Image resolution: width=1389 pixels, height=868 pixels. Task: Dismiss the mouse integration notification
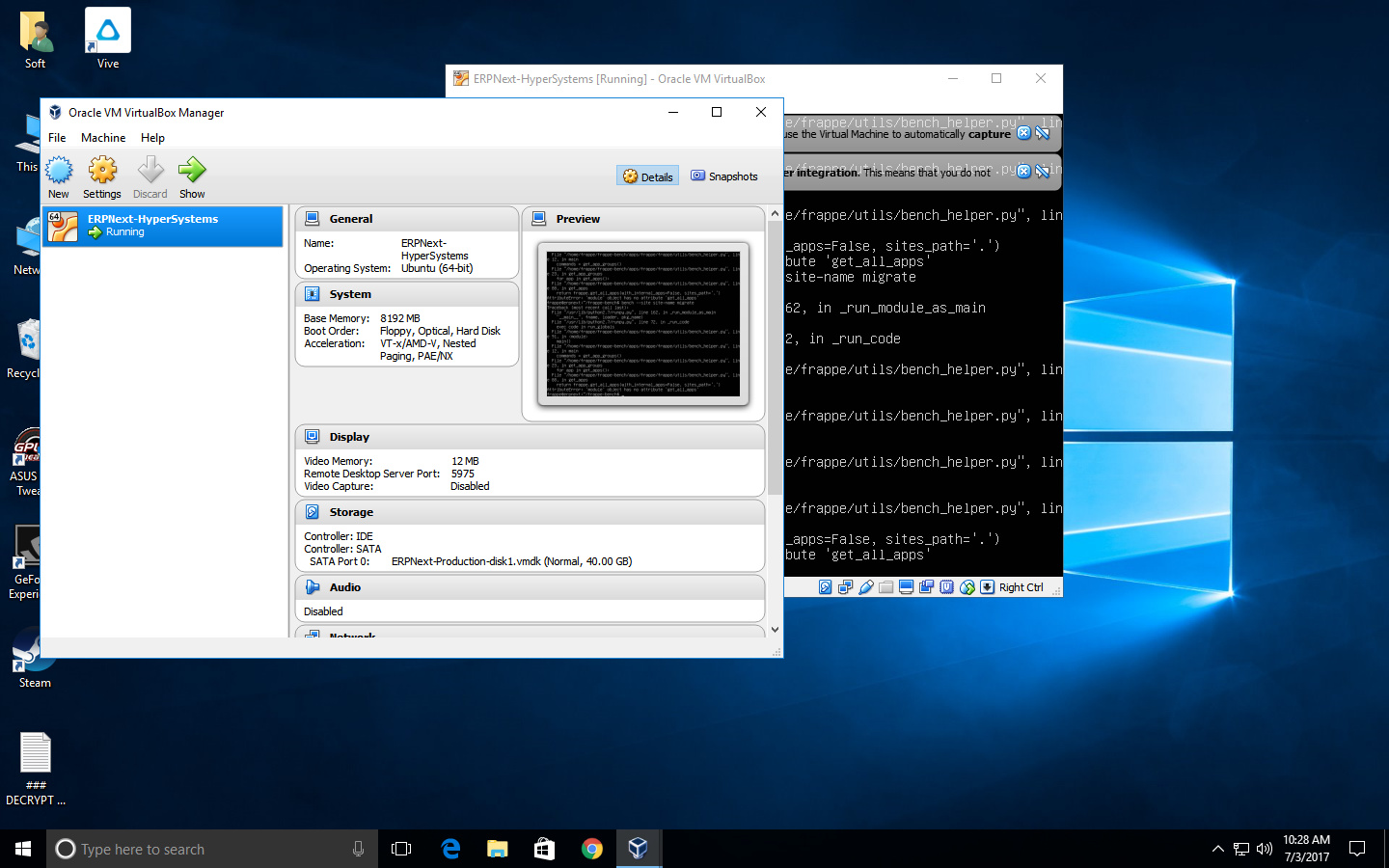(1024, 172)
